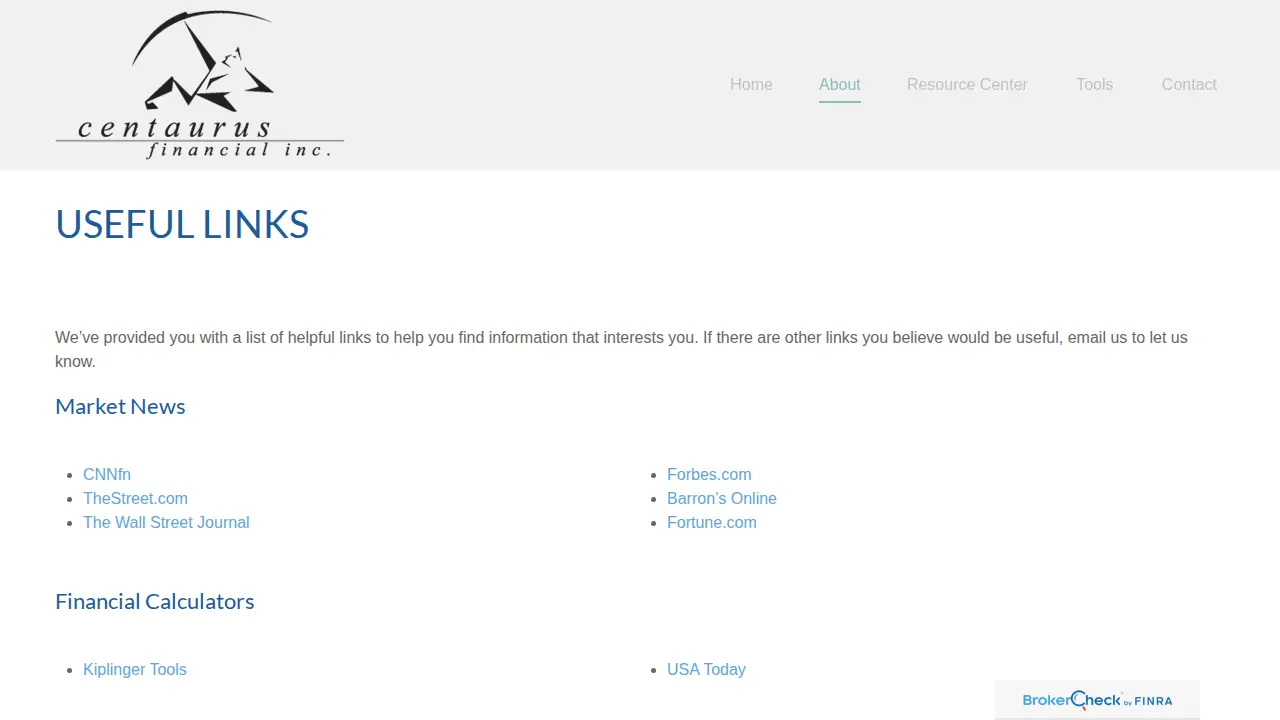The image size is (1280, 720).
Task: Go to the Home menu item
Action: coord(751,85)
